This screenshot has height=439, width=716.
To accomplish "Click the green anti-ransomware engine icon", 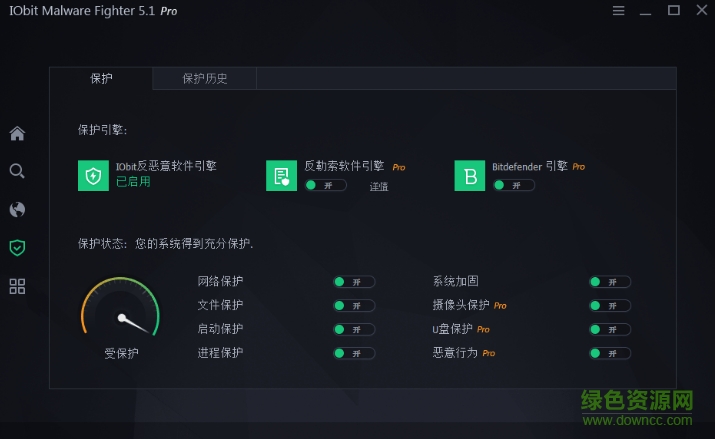I will pyautogui.click(x=281, y=175).
